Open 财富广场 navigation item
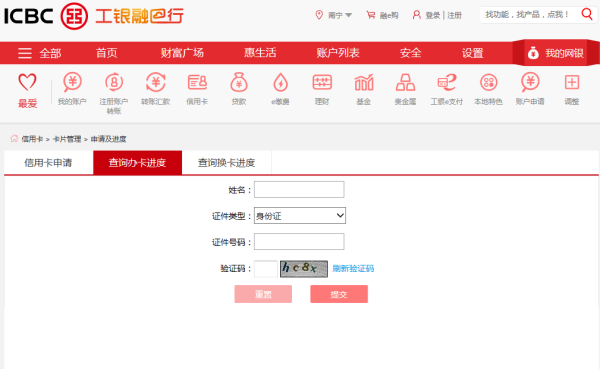This screenshot has height=369, width=600. [182, 53]
